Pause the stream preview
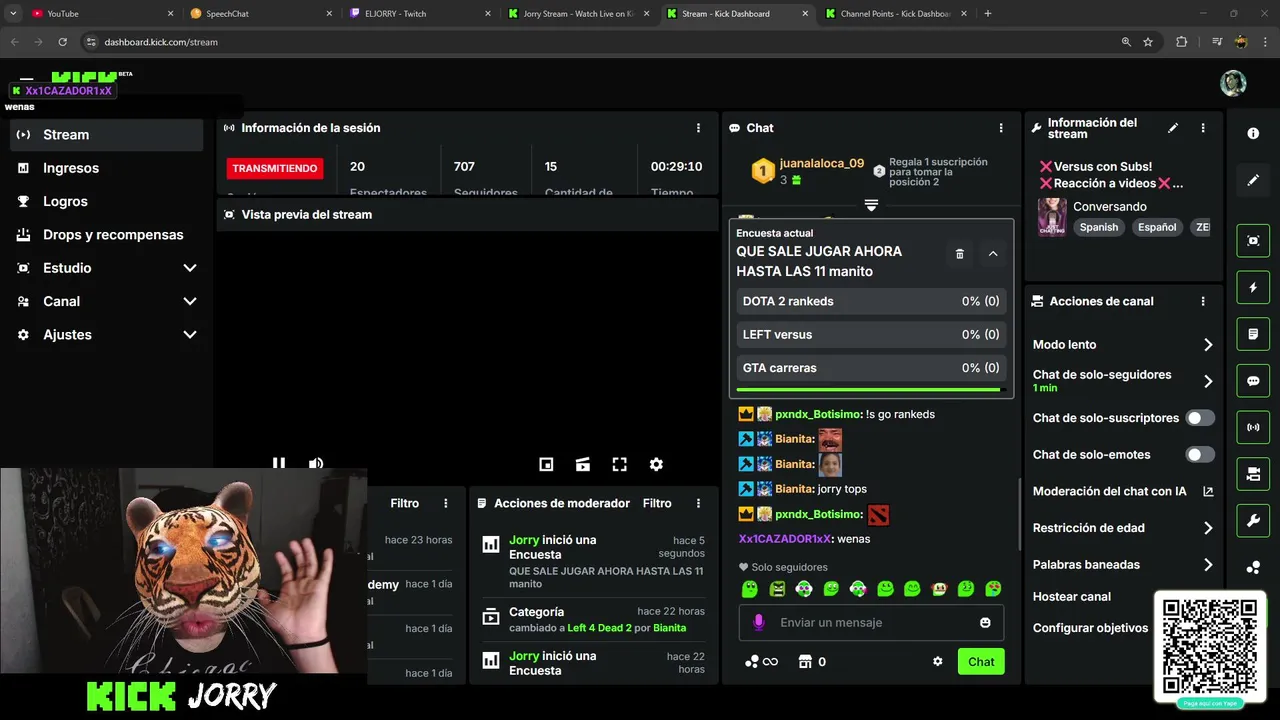This screenshot has height=720, width=1280. click(x=279, y=464)
